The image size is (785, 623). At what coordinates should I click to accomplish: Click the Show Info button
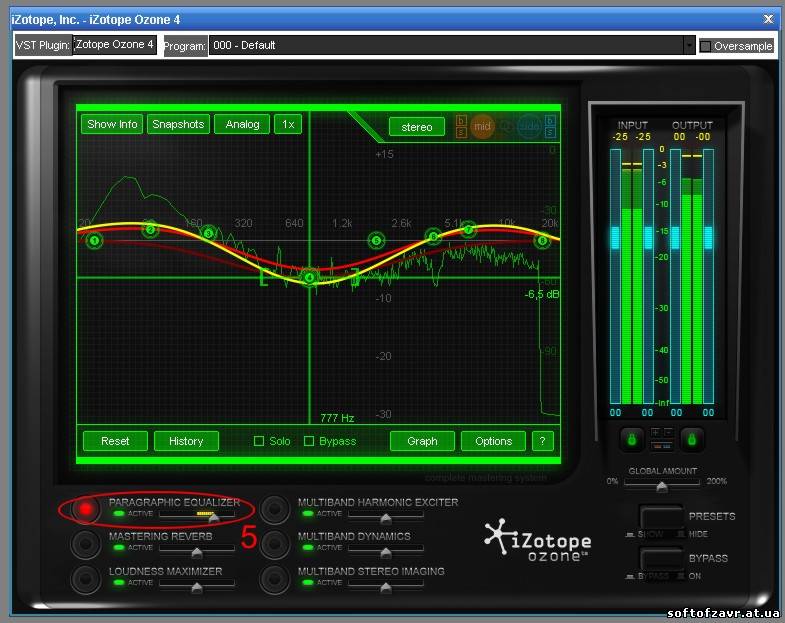[x=112, y=124]
